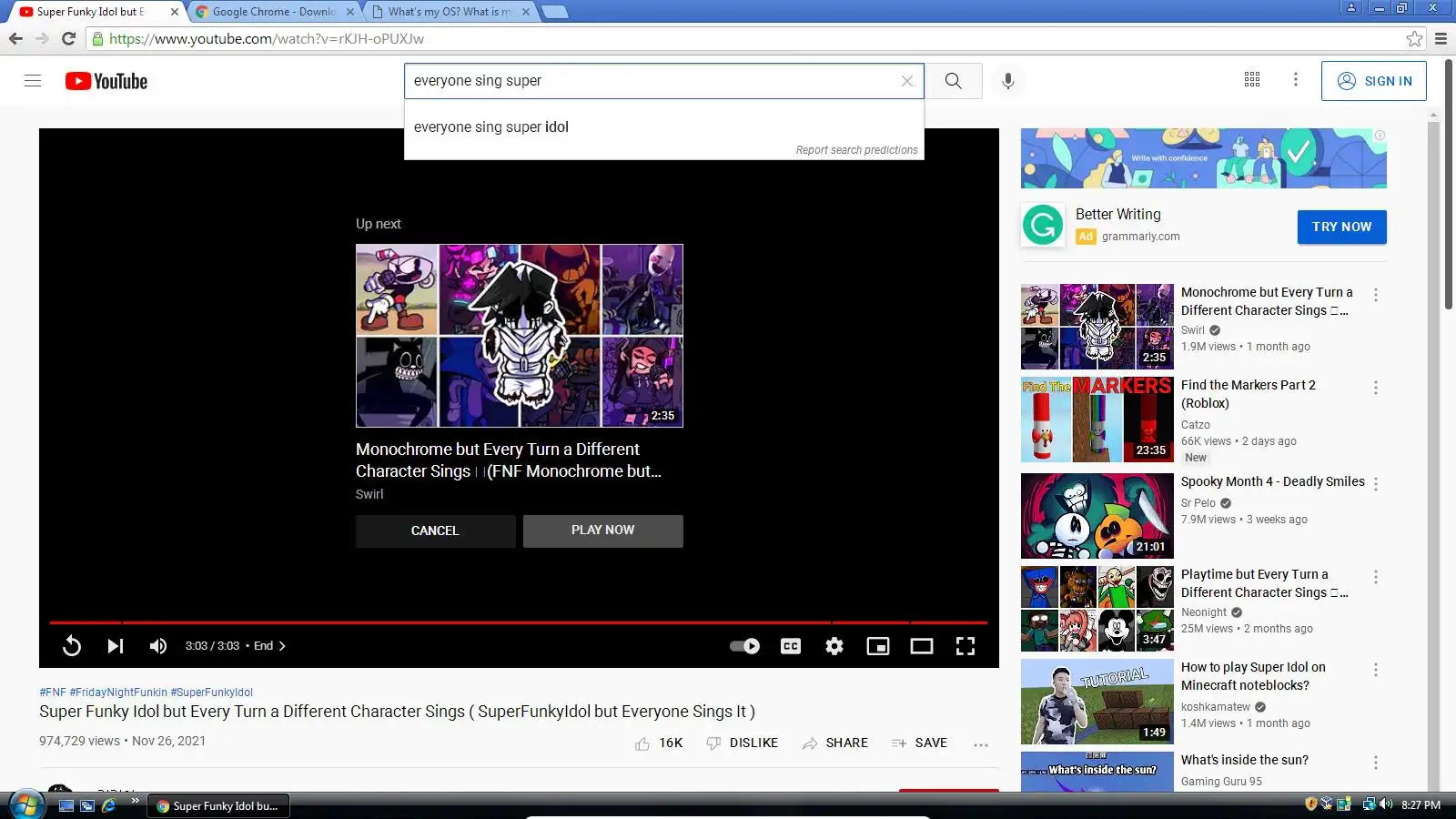
Task: Bookmark this page with the star
Action: [1414, 38]
